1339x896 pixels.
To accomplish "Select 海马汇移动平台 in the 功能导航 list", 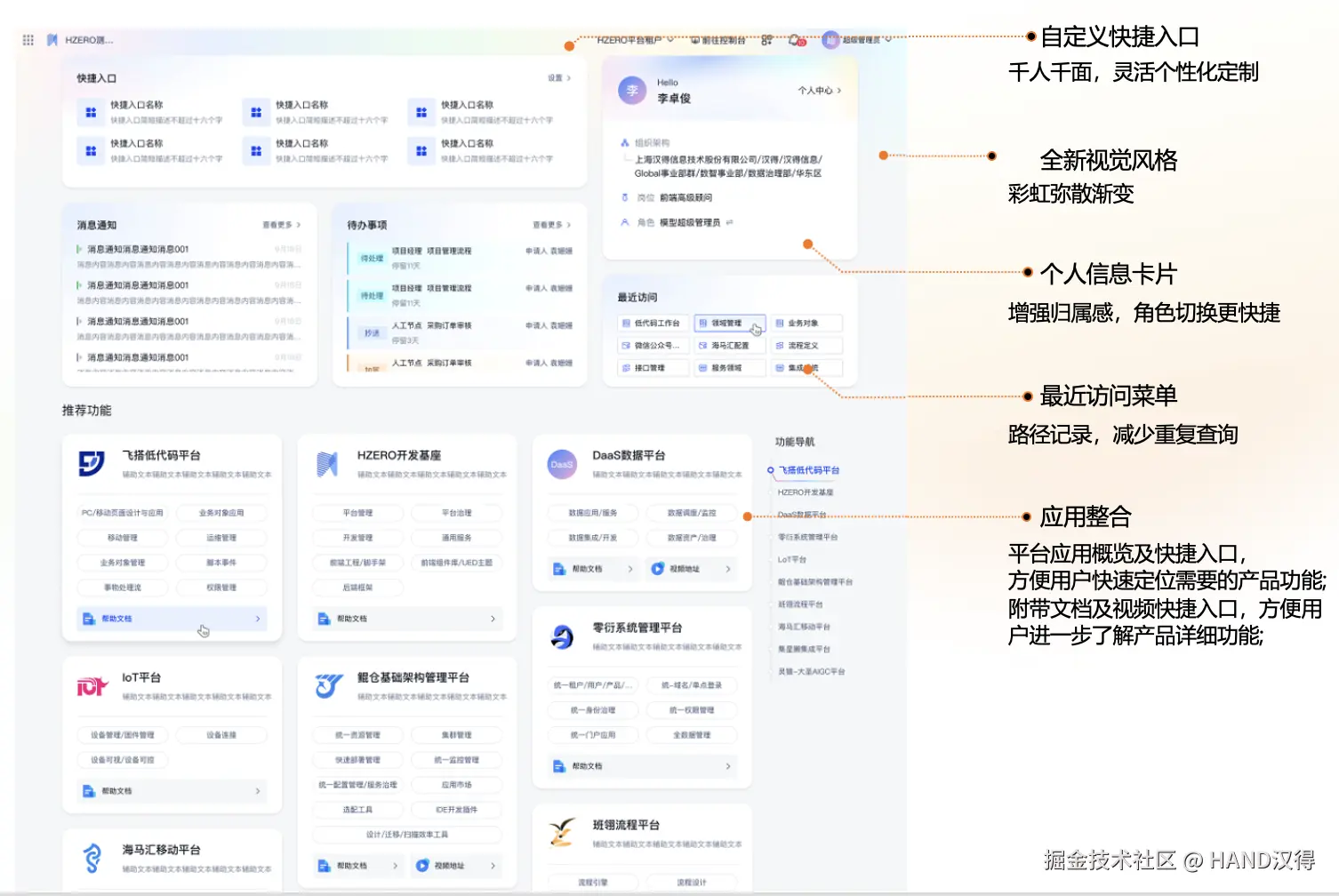I will 804,627.
